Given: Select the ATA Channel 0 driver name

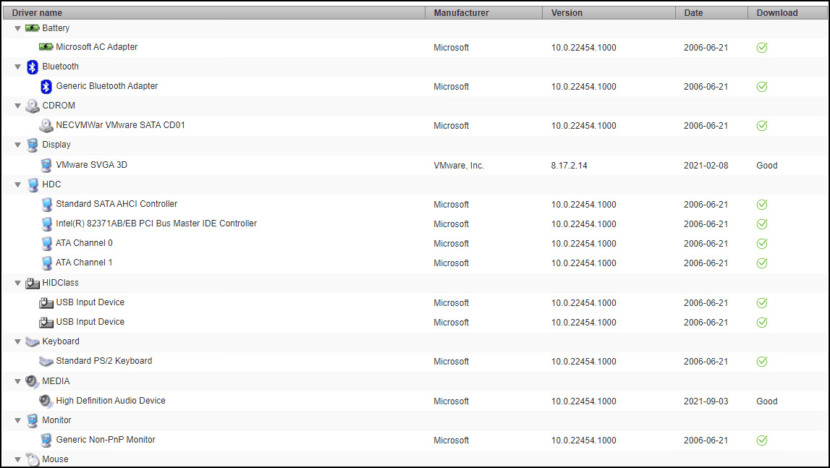Looking at the screenshot, I should 84,243.
